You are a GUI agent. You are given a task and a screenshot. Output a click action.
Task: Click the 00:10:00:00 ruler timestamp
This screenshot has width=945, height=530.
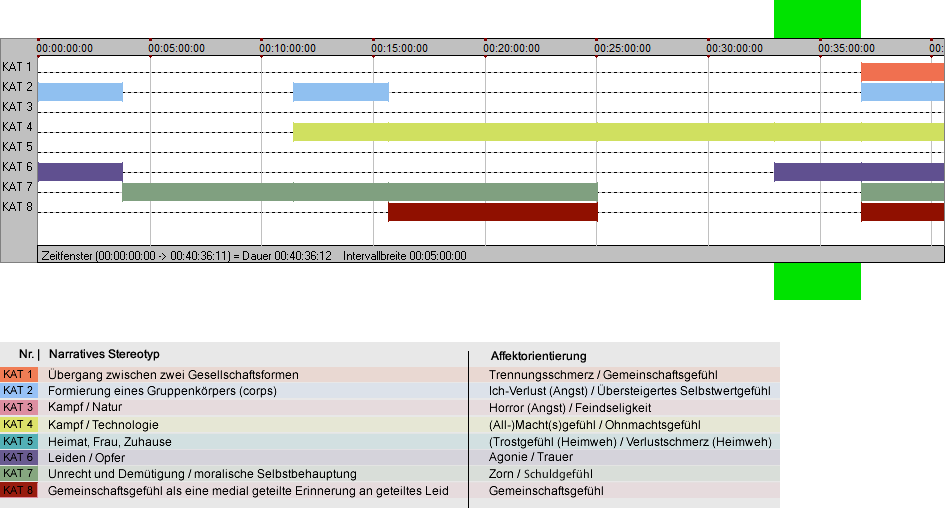coord(287,48)
